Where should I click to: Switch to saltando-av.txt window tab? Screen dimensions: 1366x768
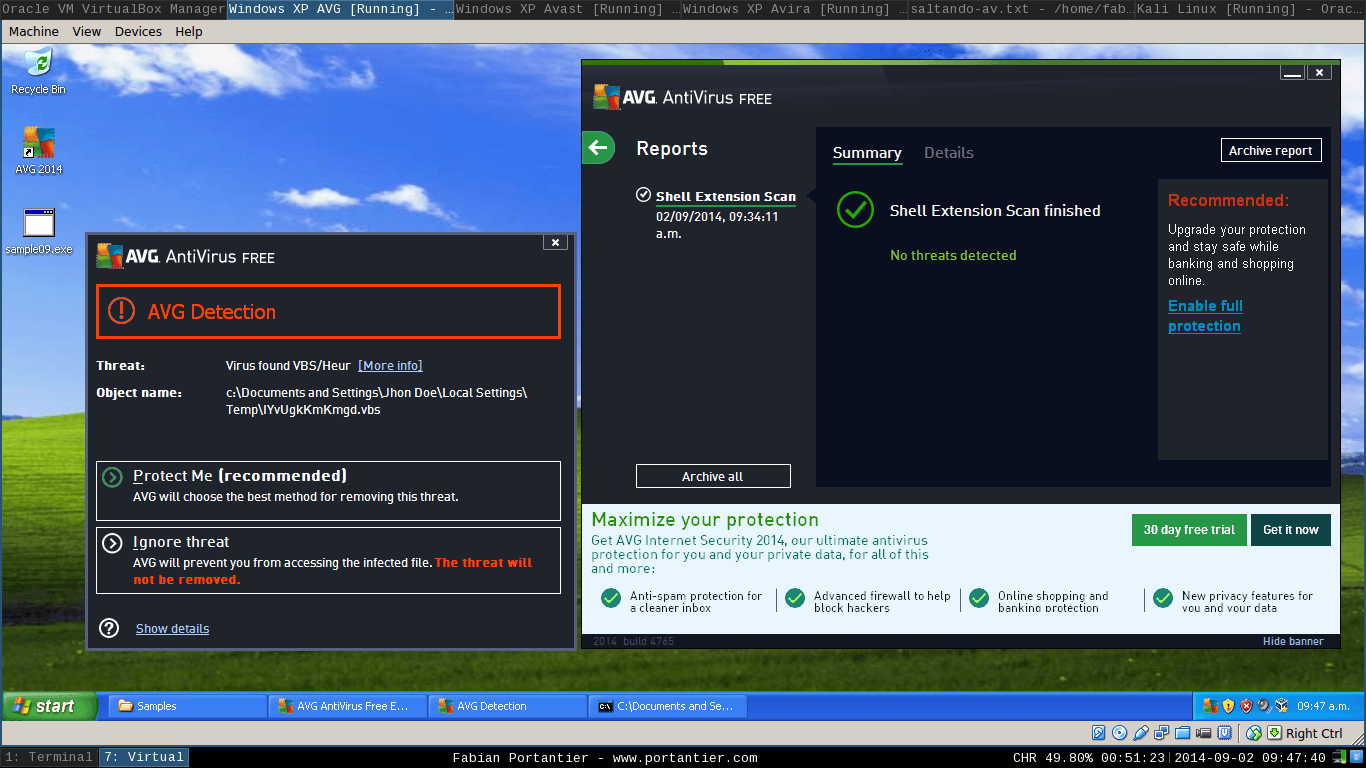pos(1023,9)
